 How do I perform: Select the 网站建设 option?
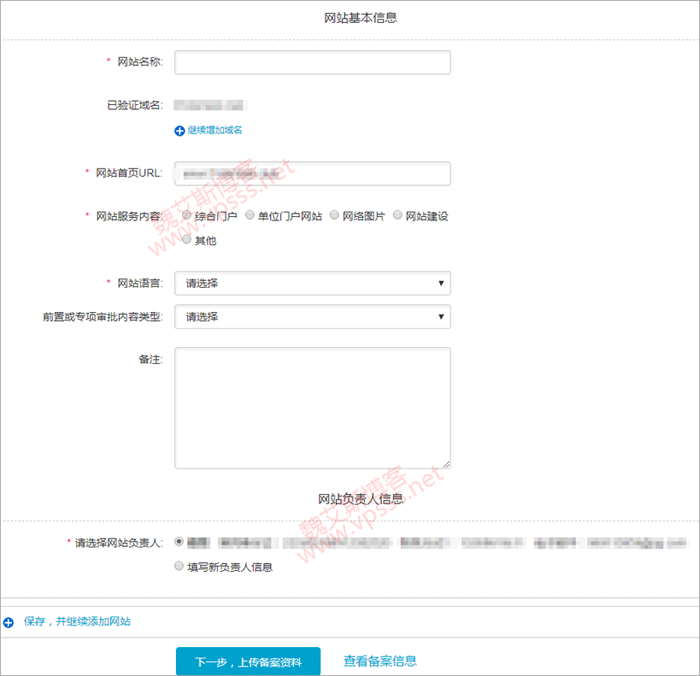(398, 215)
